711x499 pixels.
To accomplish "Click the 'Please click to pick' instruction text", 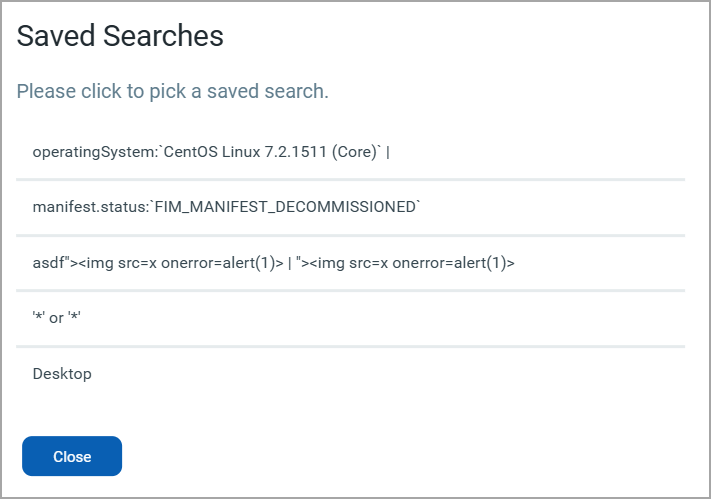I will (x=172, y=91).
